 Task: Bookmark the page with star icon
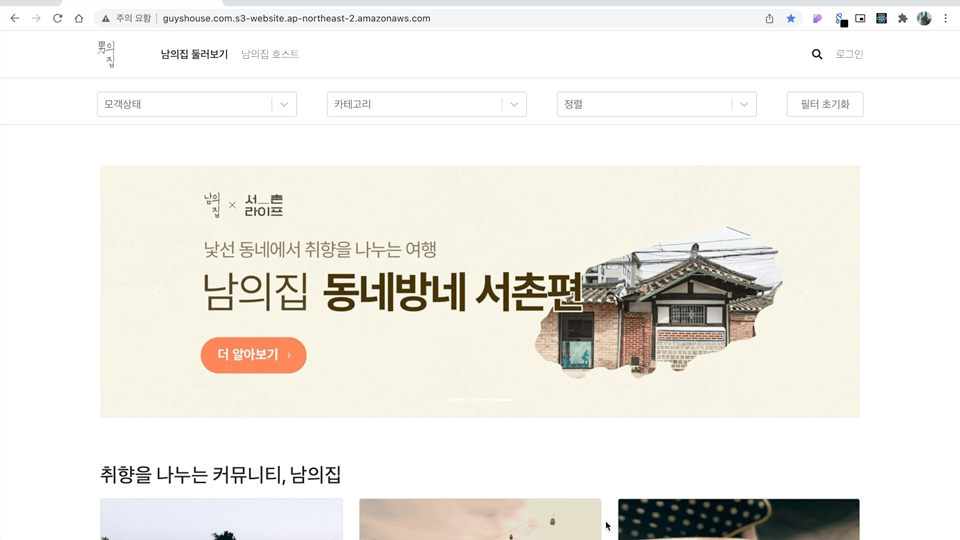[x=791, y=18]
